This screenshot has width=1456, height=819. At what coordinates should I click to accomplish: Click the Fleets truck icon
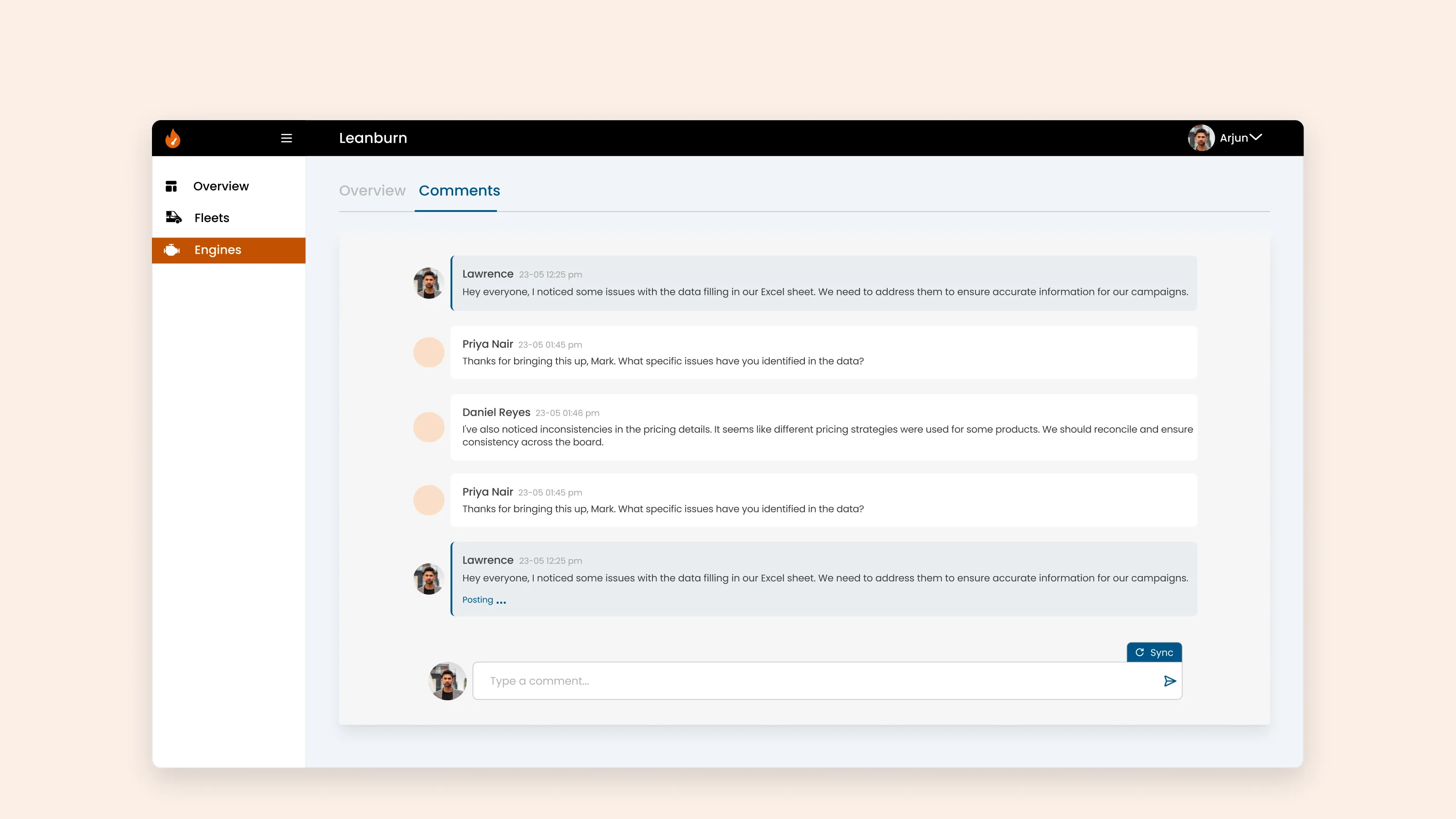(173, 217)
